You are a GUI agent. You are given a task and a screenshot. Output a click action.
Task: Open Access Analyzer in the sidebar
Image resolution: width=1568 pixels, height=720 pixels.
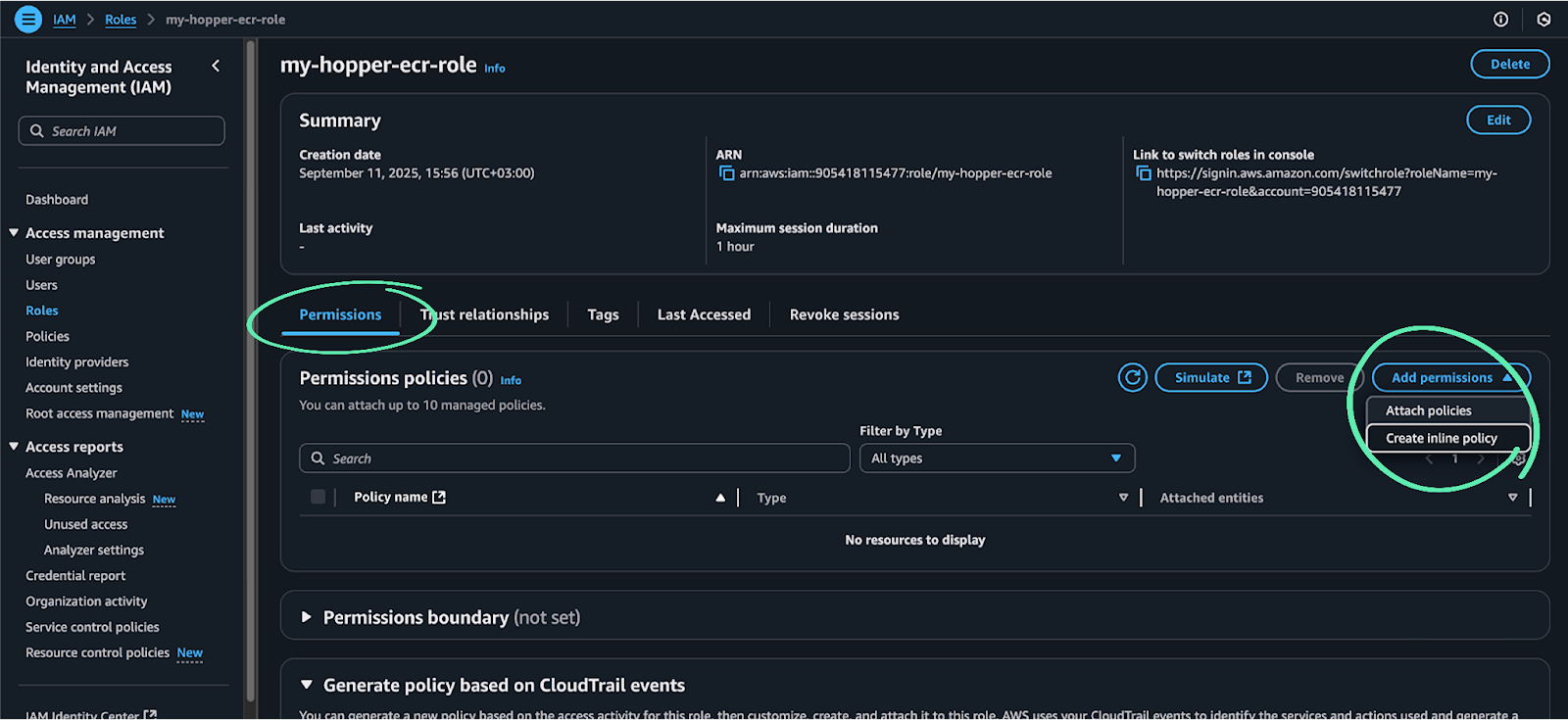coord(72,473)
